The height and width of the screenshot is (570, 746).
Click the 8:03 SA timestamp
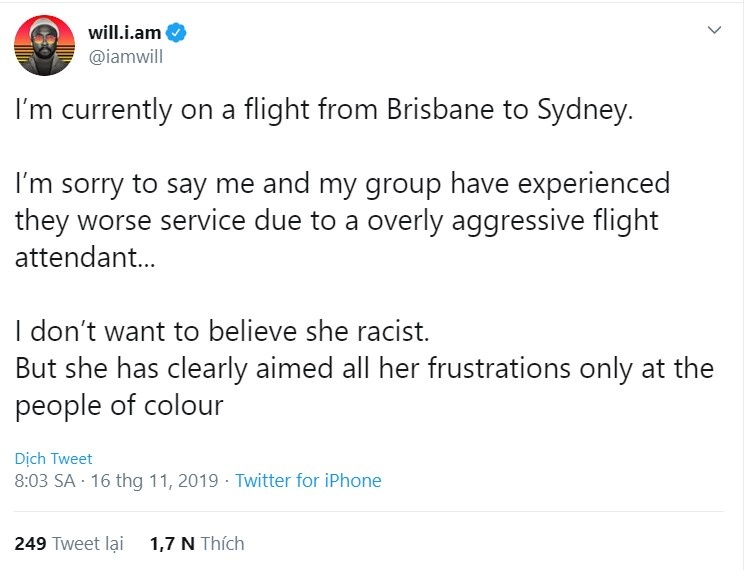click(x=46, y=481)
